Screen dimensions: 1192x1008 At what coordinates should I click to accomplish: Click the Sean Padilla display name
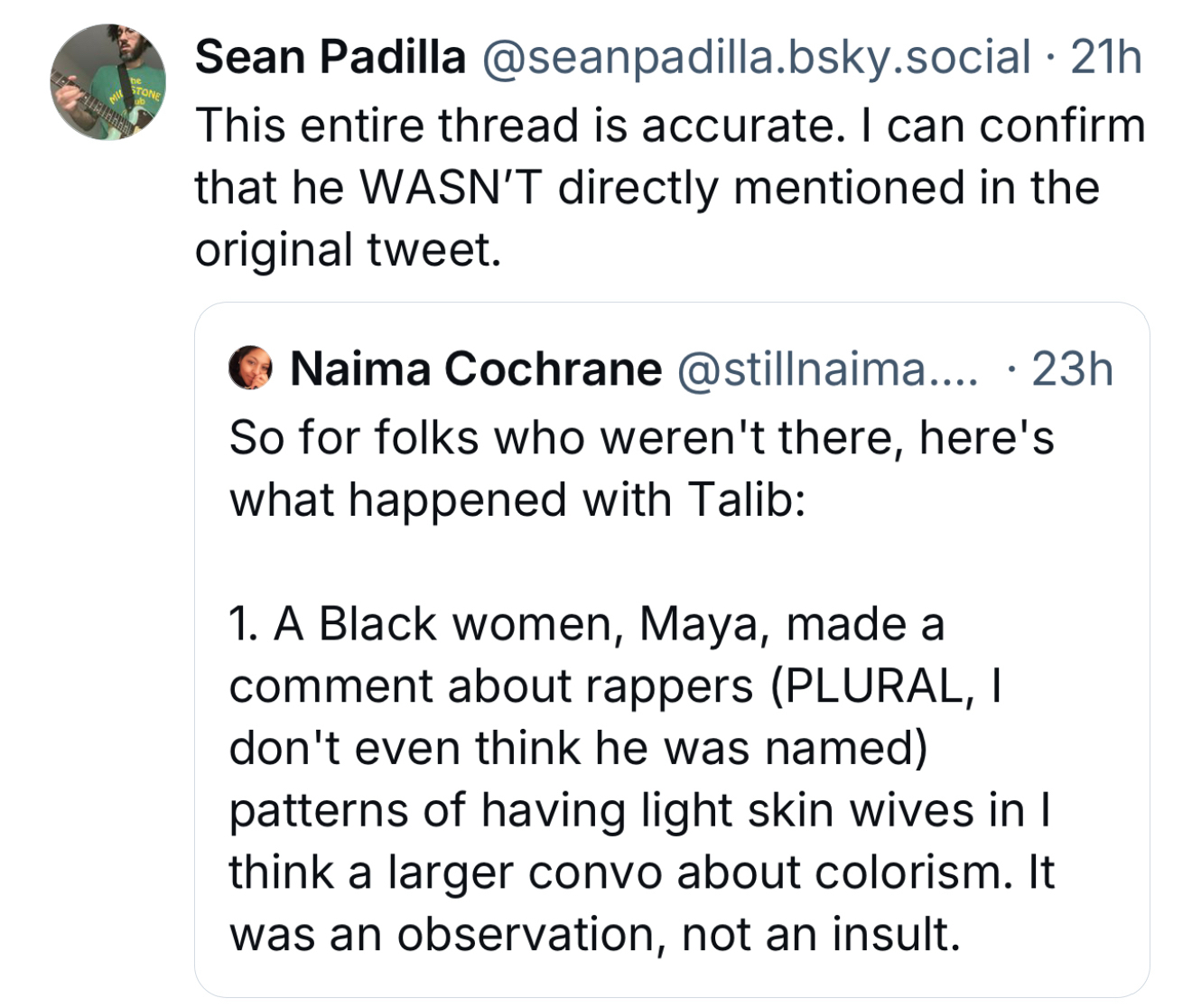click(x=331, y=58)
